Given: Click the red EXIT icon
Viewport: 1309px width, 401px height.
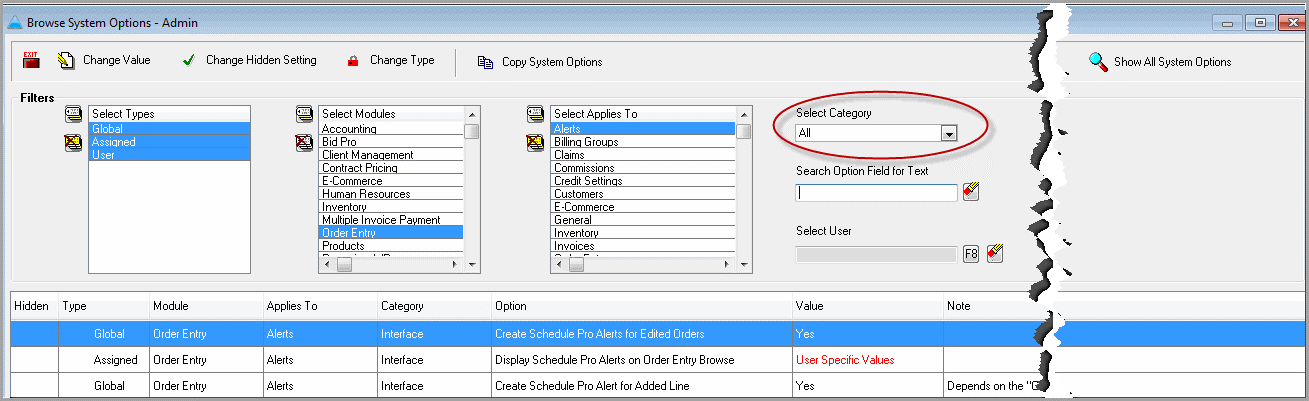Looking at the screenshot, I should 31,61.
